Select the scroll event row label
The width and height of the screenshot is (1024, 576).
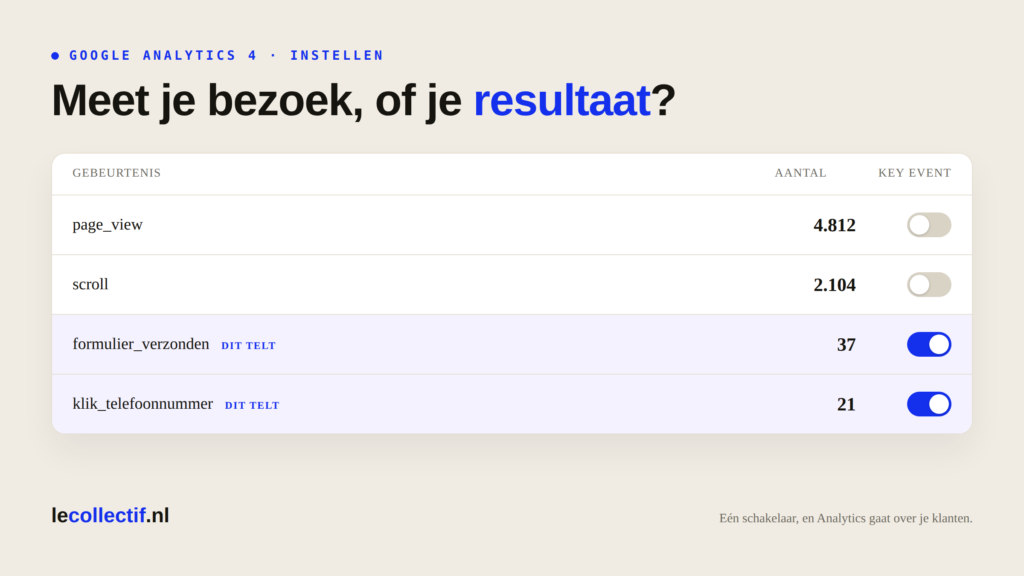[x=90, y=284]
